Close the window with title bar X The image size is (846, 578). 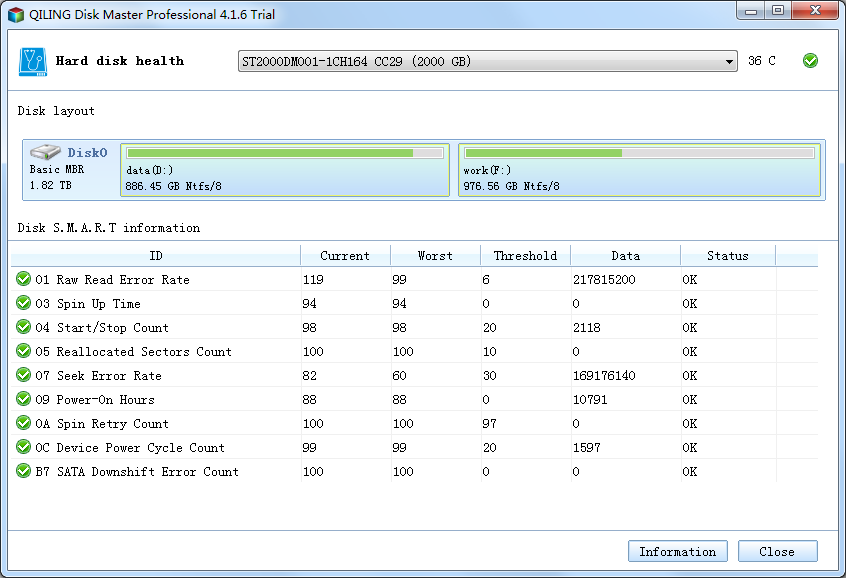[816, 11]
